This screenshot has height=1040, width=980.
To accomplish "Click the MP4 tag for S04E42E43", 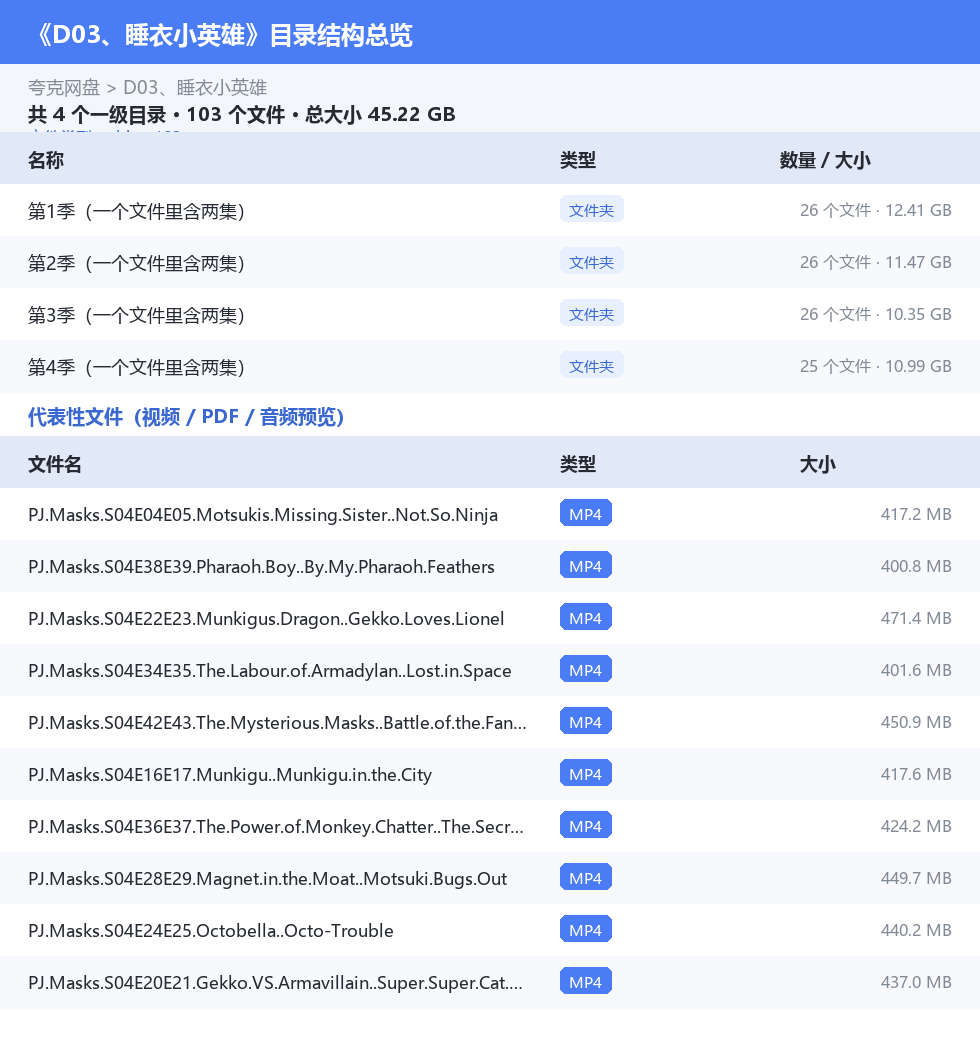I will click(x=585, y=722).
